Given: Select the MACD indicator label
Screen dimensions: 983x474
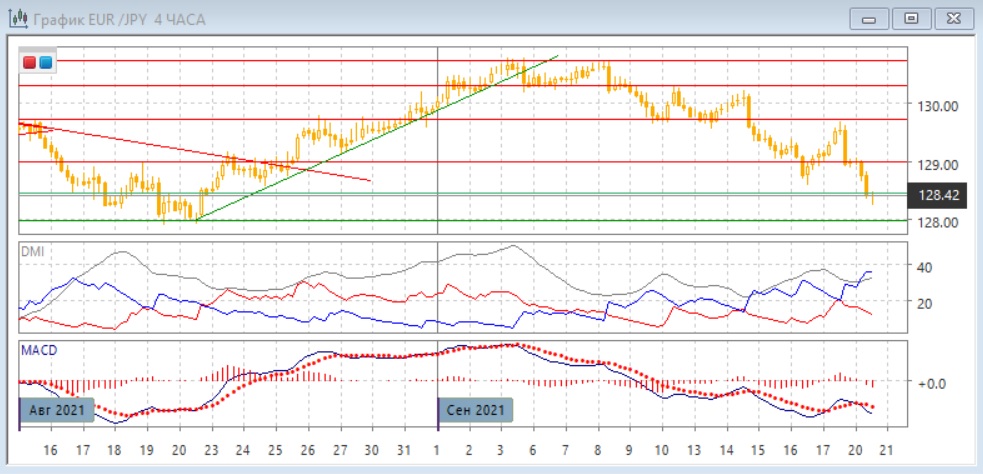Looking at the screenshot, I should pos(39,350).
